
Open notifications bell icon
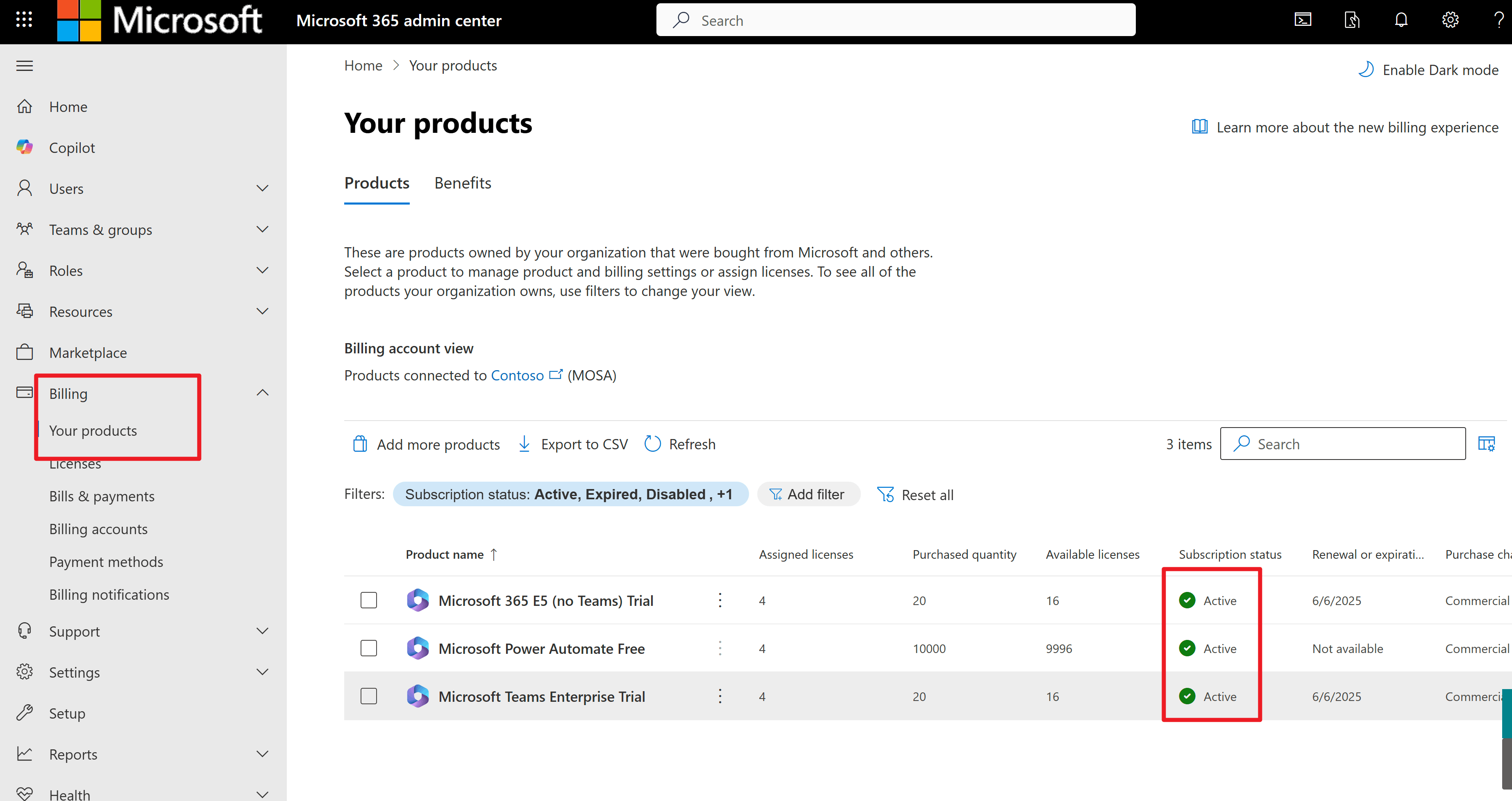pyautogui.click(x=1401, y=20)
